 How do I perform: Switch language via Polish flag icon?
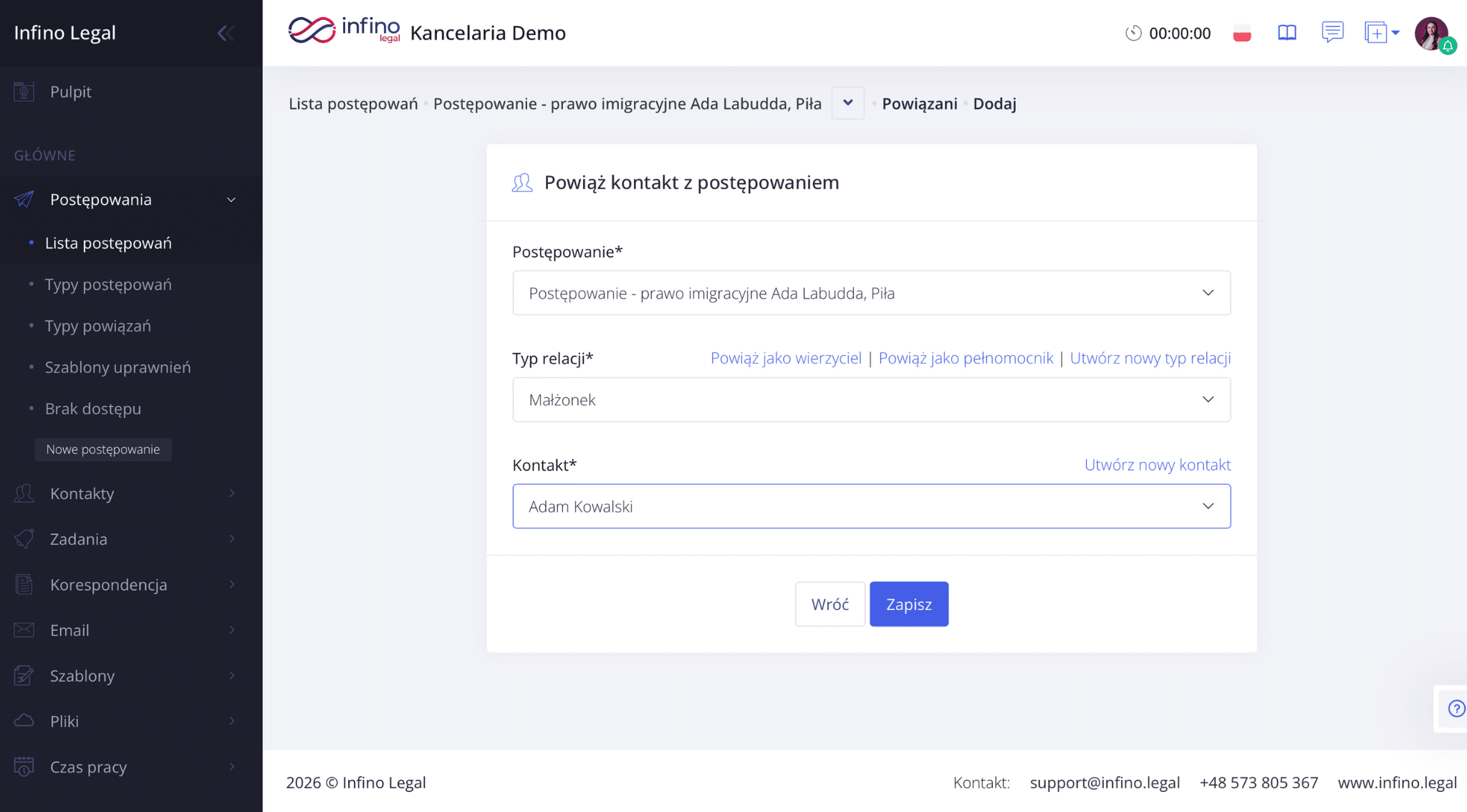point(1242,33)
